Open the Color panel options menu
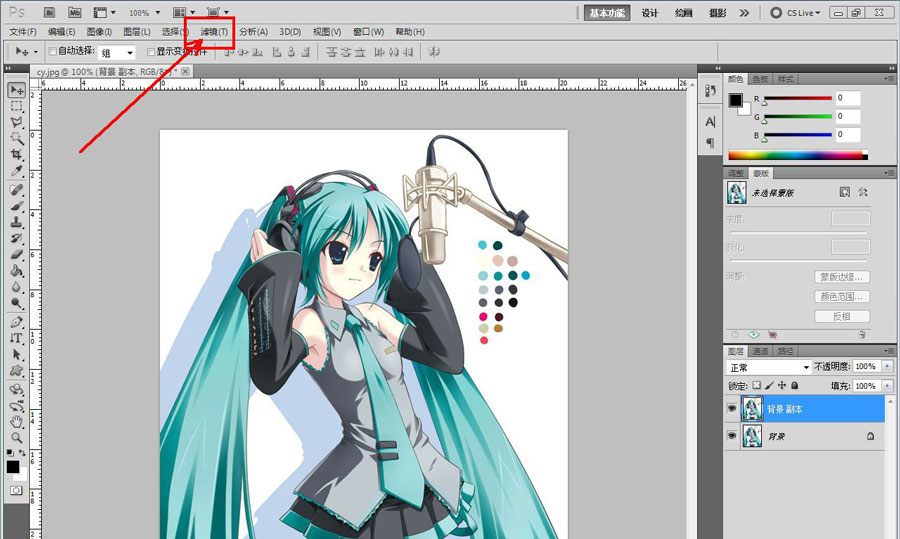 tap(889, 79)
